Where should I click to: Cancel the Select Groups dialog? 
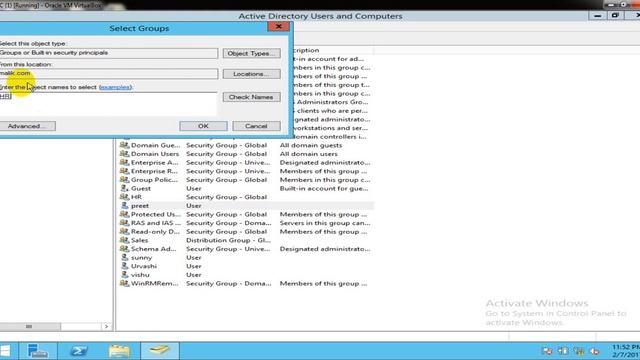pyautogui.click(x=256, y=126)
